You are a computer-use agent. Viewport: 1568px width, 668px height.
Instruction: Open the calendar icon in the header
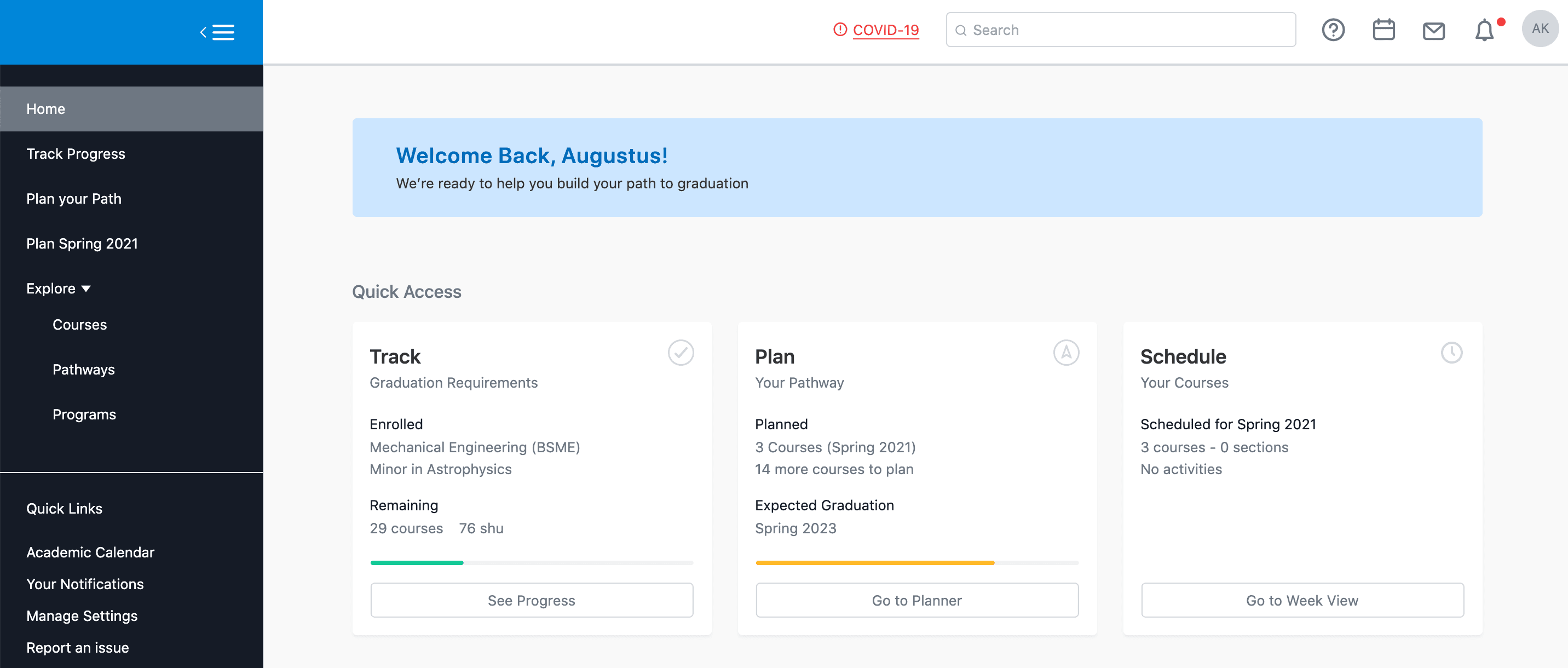point(1383,30)
